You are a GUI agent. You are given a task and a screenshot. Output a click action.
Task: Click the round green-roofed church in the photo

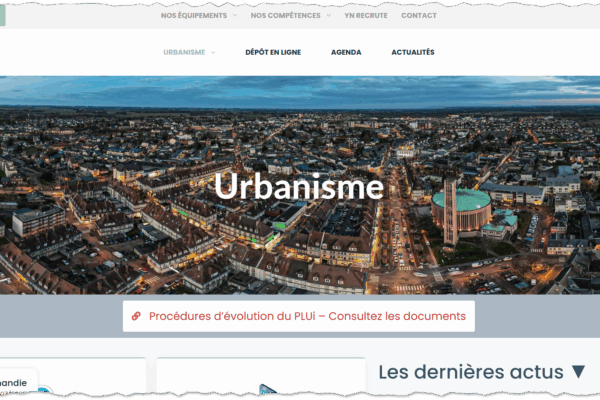[461, 205]
